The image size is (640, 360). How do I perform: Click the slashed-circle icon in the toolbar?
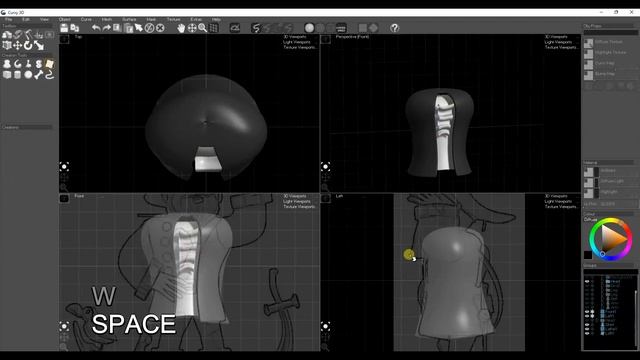149,28
